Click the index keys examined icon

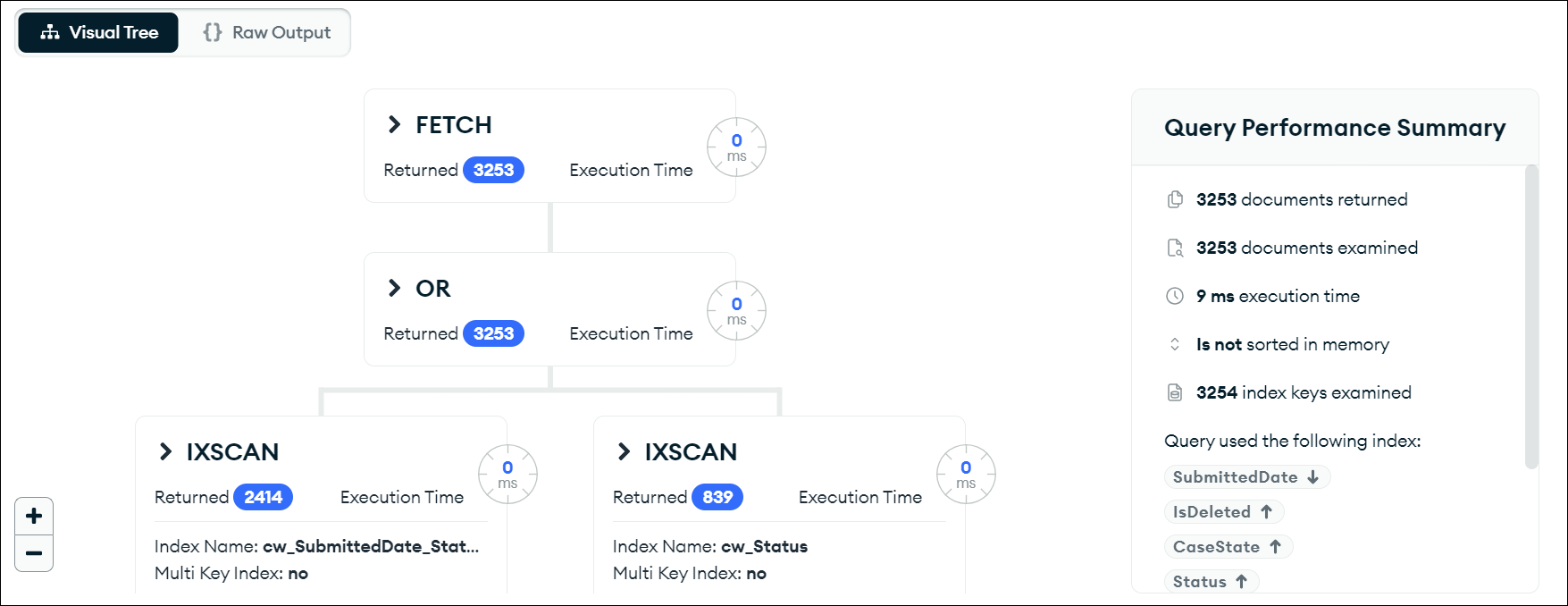click(x=1176, y=392)
